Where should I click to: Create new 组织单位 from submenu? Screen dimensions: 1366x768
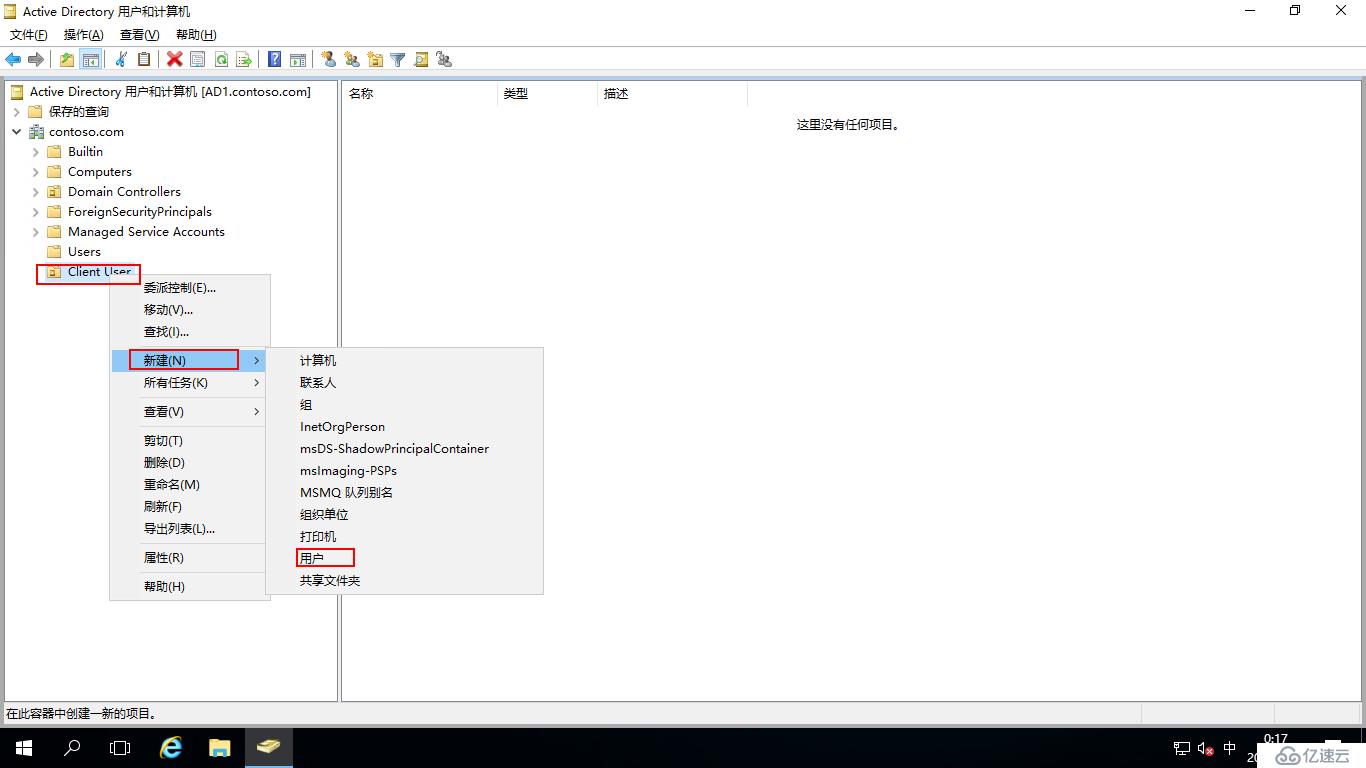[x=404, y=515]
